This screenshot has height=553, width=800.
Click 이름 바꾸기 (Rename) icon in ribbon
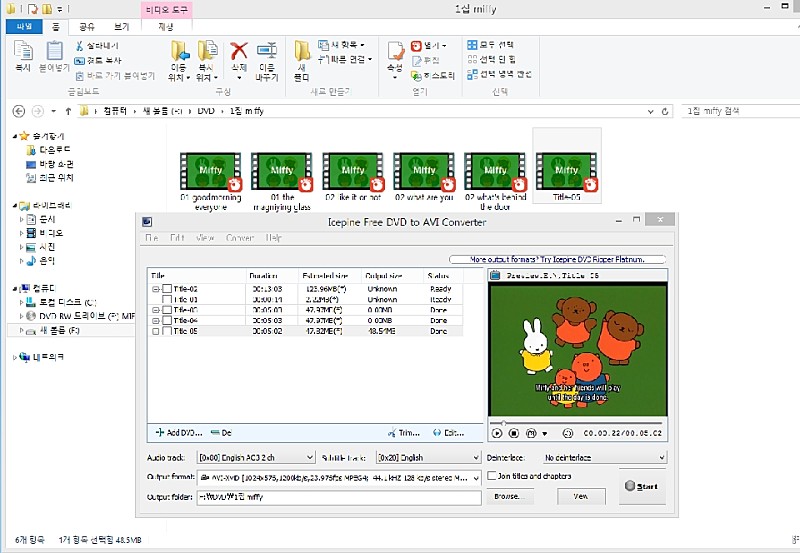267,51
